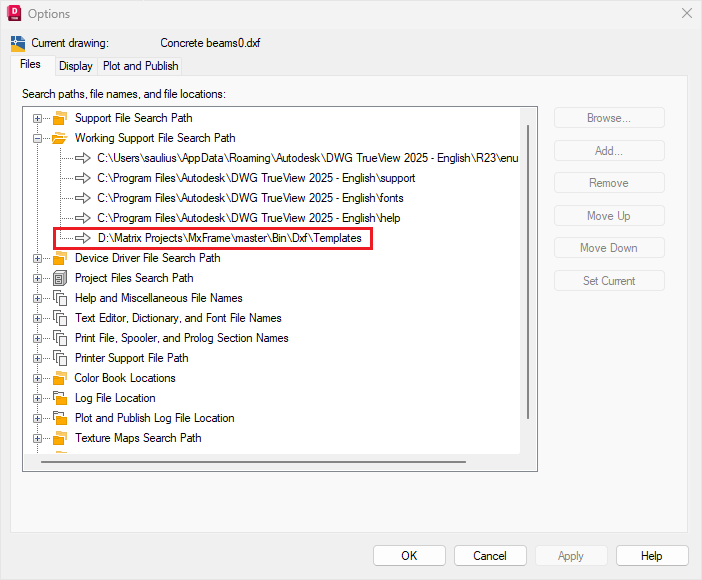Click the horizontal scrollbar of the path tree
Image resolution: width=702 pixels, height=580 pixels.
pos(253,462)
